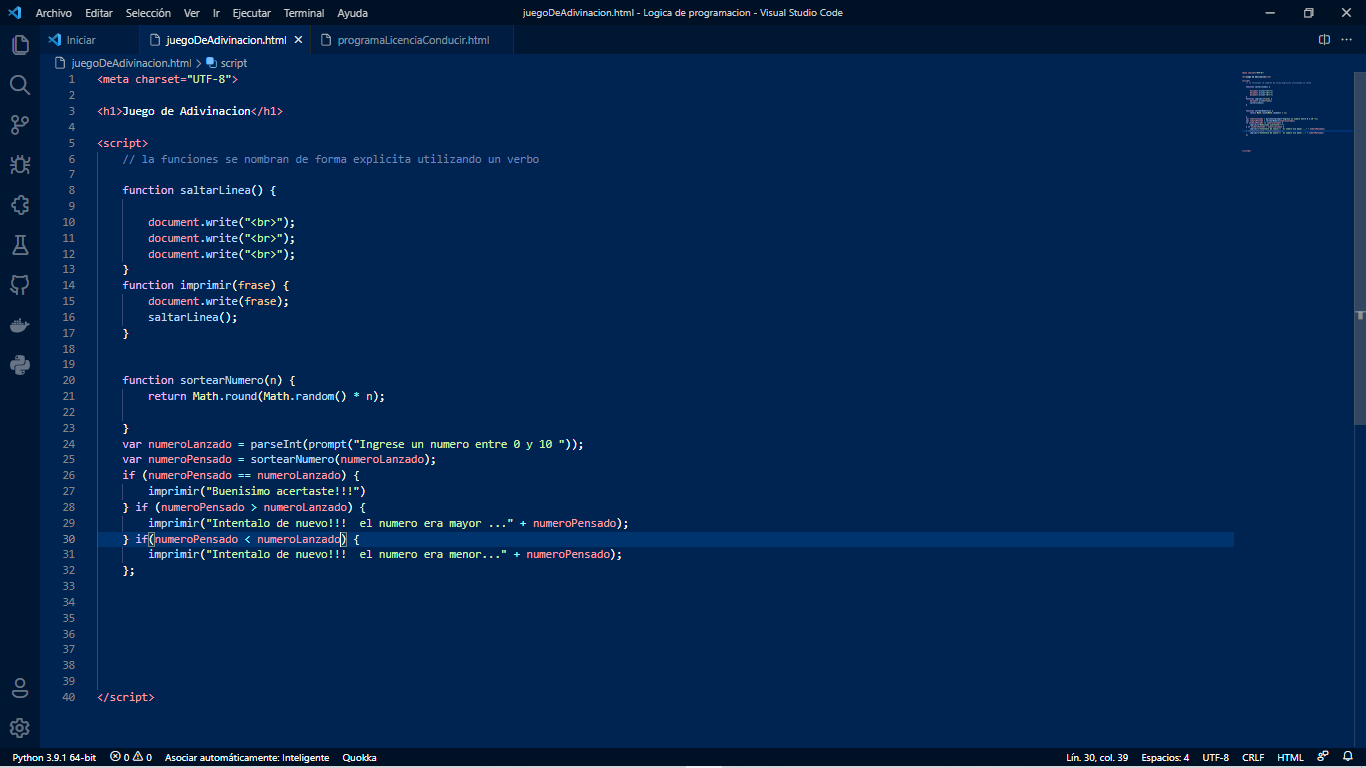The image size is (1366, 768).
Task: Open the Manage gear settings icon
Action: pyautogui.click(x=20, y=728)
